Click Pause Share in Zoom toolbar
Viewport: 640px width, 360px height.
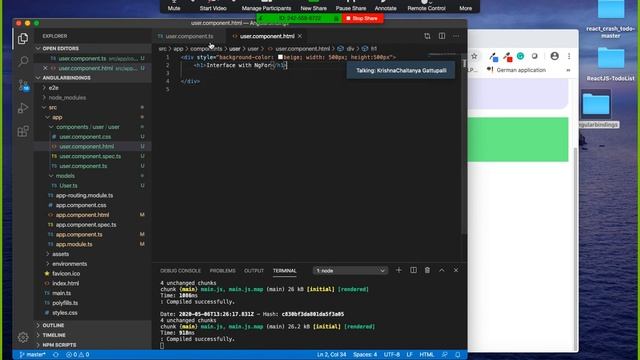(x=351, y=6)
